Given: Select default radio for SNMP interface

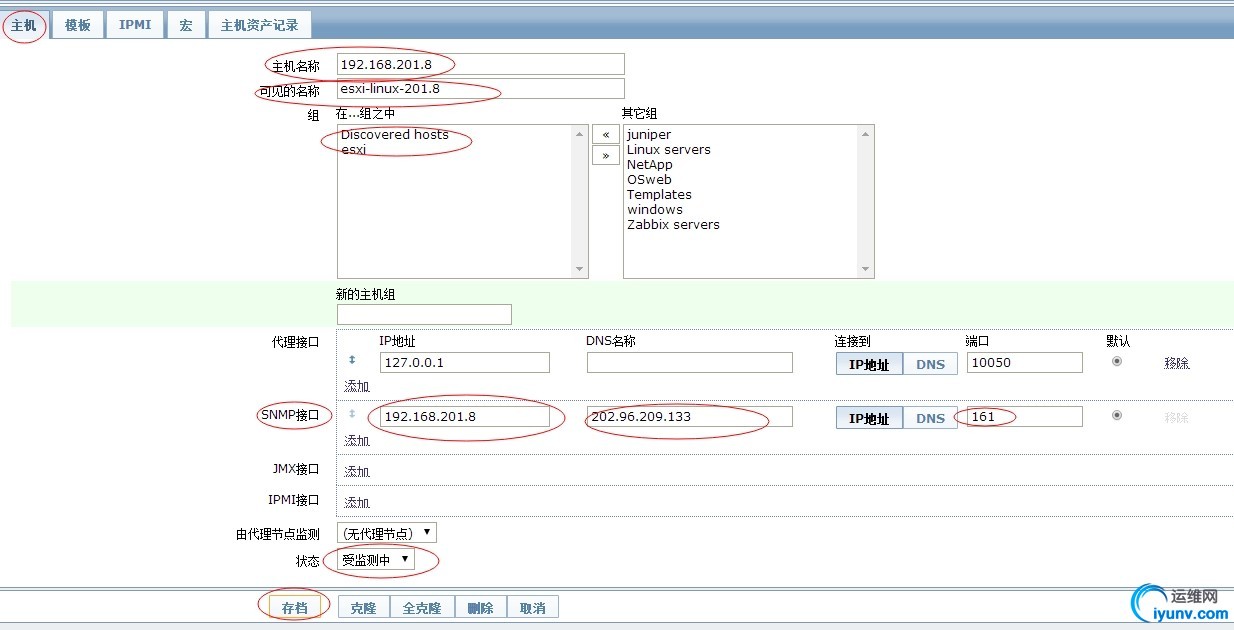Looking at the screenshot, I should [1117, 415].
